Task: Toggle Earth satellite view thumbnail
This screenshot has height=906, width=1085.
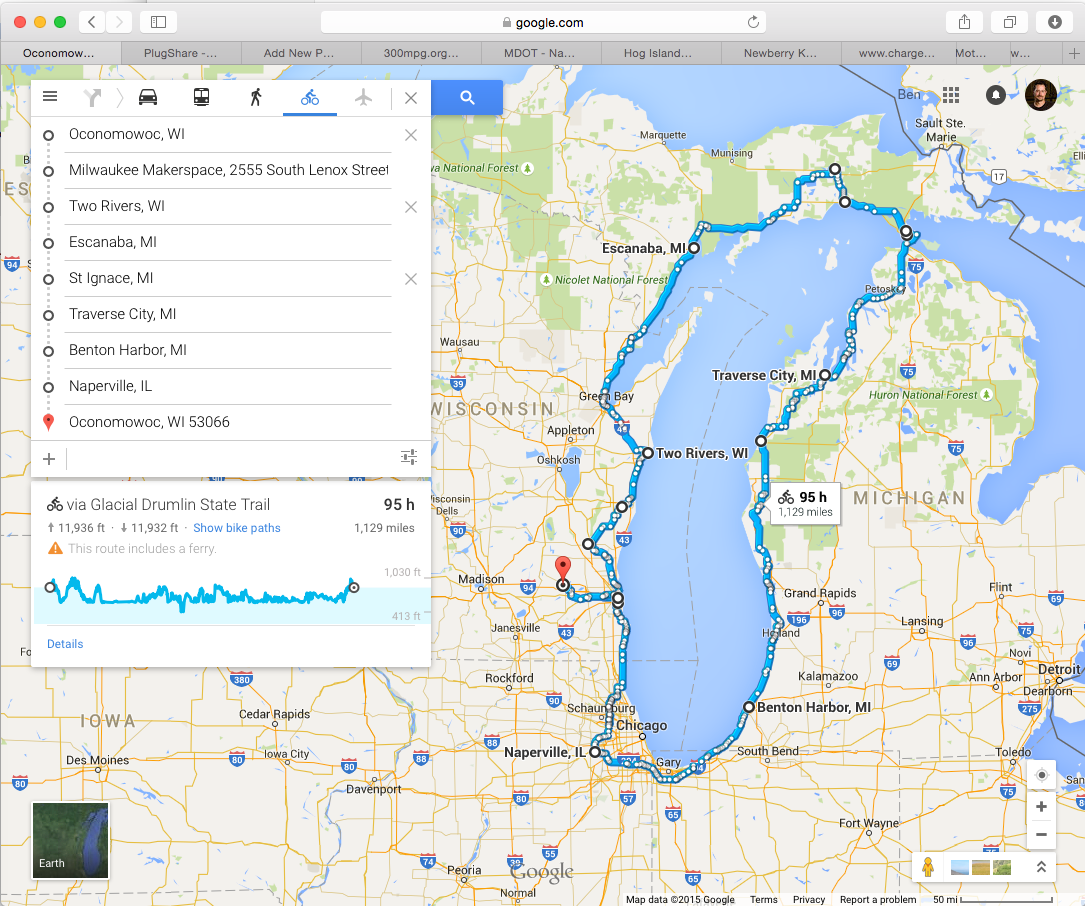Action: pyautogui.click(x=70, y=840)
